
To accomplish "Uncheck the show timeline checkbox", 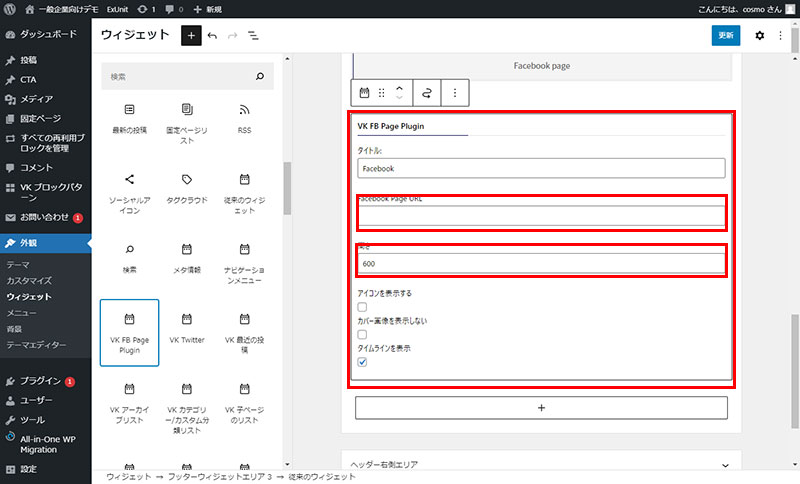I will (362, 362).
